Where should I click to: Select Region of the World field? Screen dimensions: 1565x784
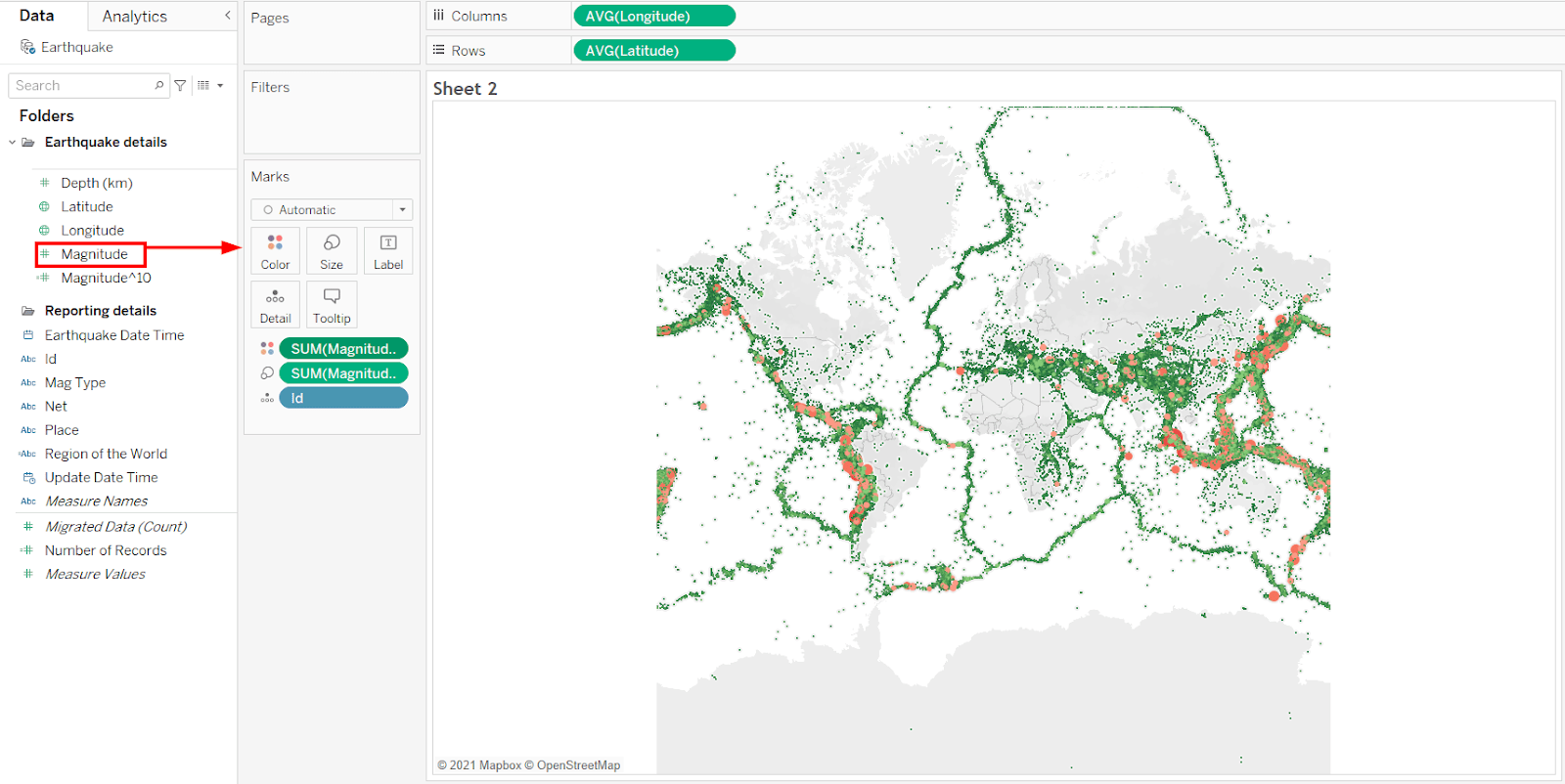click(106, 454)
